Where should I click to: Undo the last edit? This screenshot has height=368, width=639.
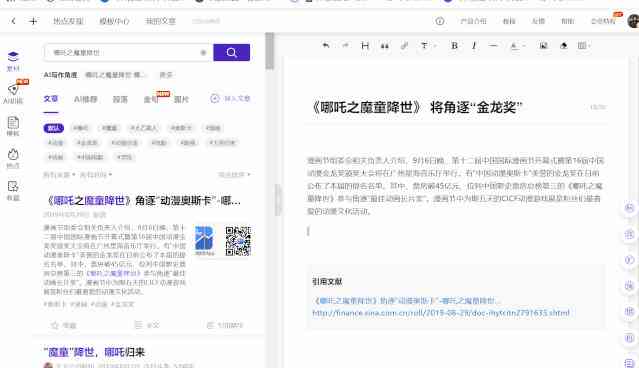[326, 46]
